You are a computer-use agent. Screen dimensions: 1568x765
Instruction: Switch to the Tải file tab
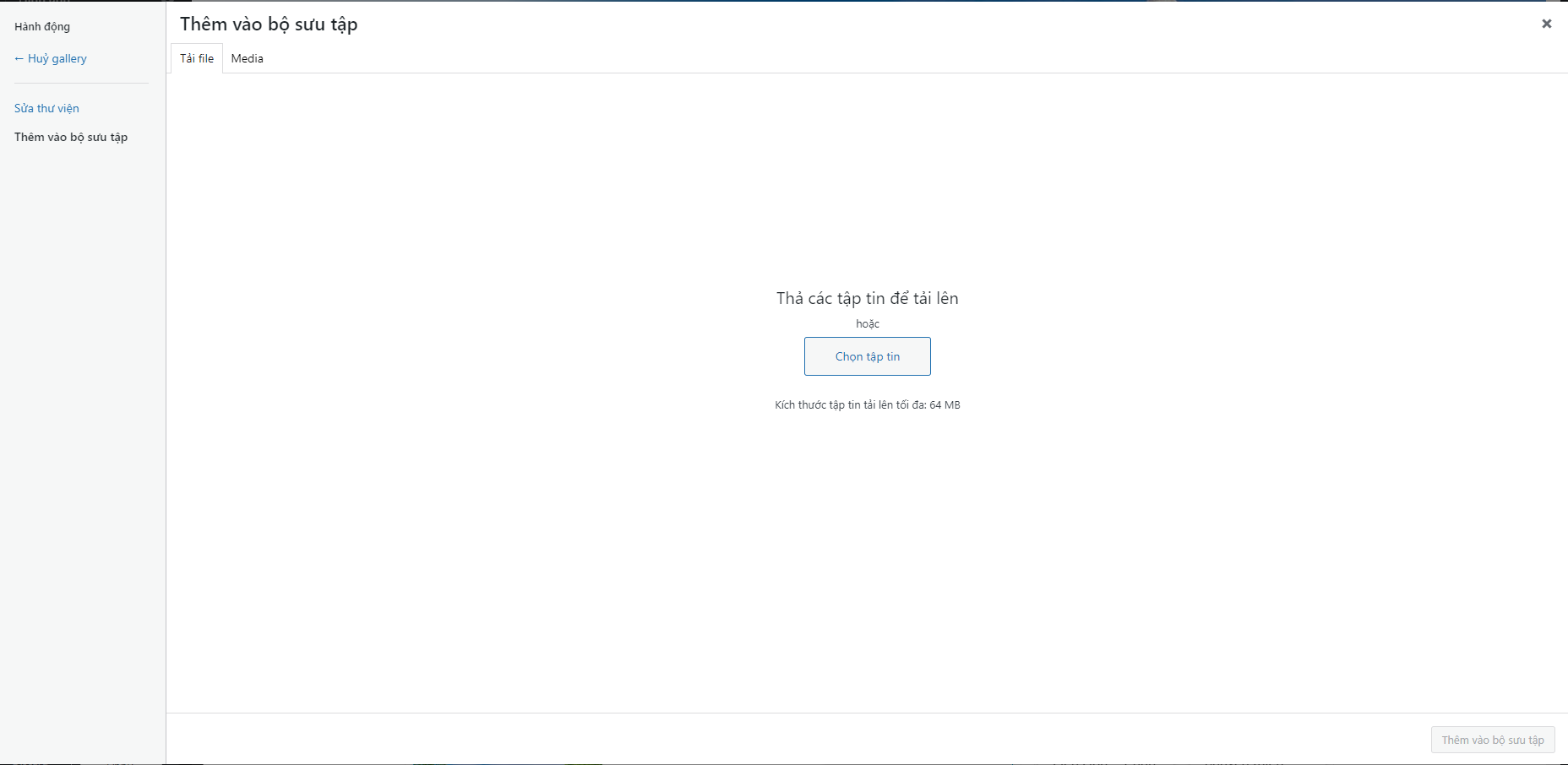(197, 58)
